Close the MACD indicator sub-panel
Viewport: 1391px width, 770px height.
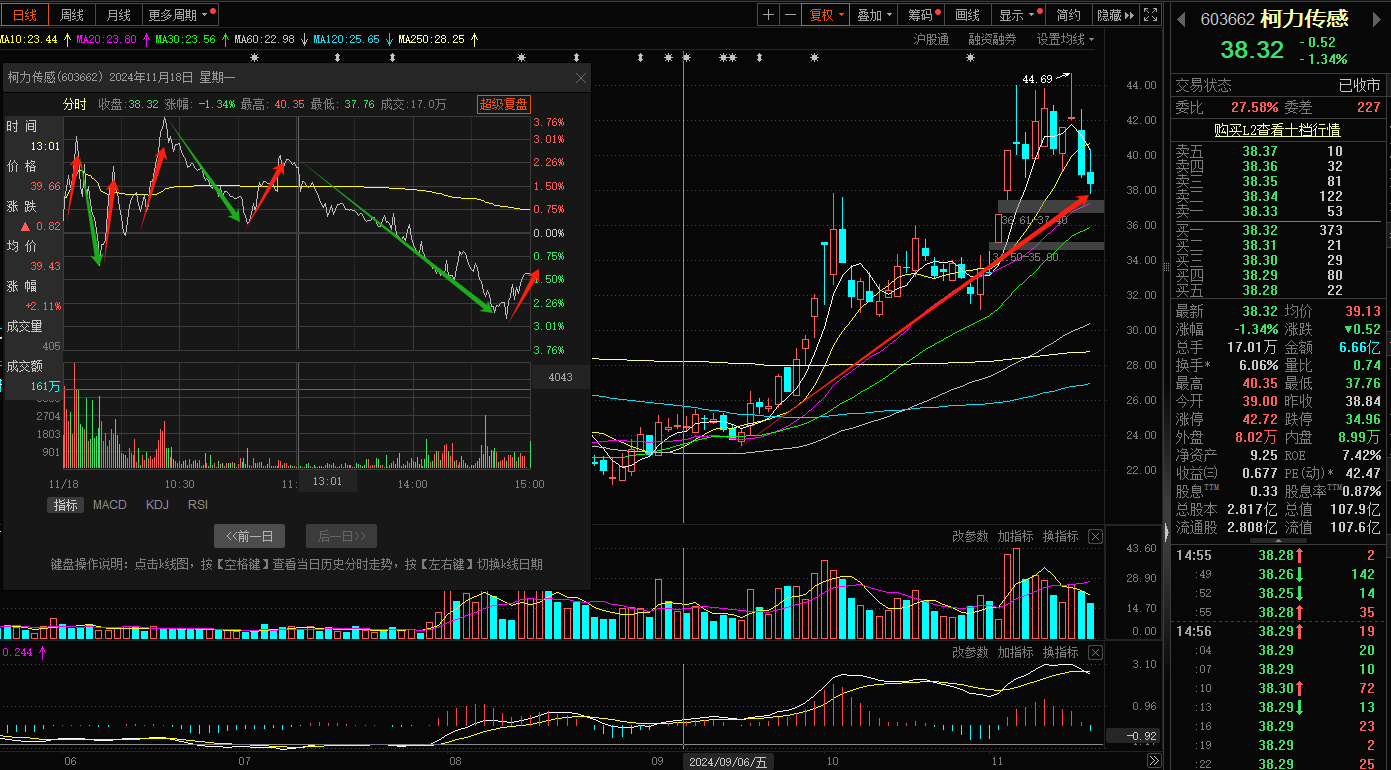[1095, 652]
